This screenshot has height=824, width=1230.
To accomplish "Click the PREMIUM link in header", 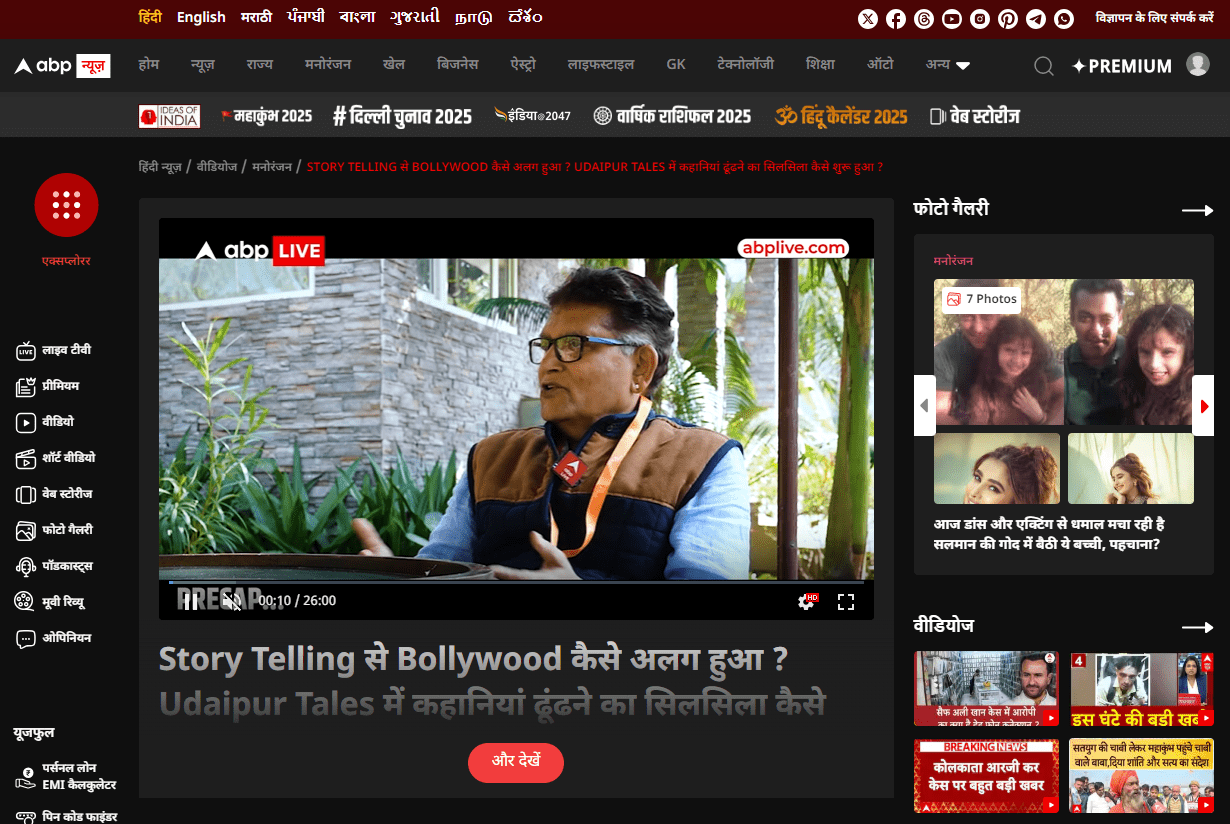I will click(x=1122, y=66).
